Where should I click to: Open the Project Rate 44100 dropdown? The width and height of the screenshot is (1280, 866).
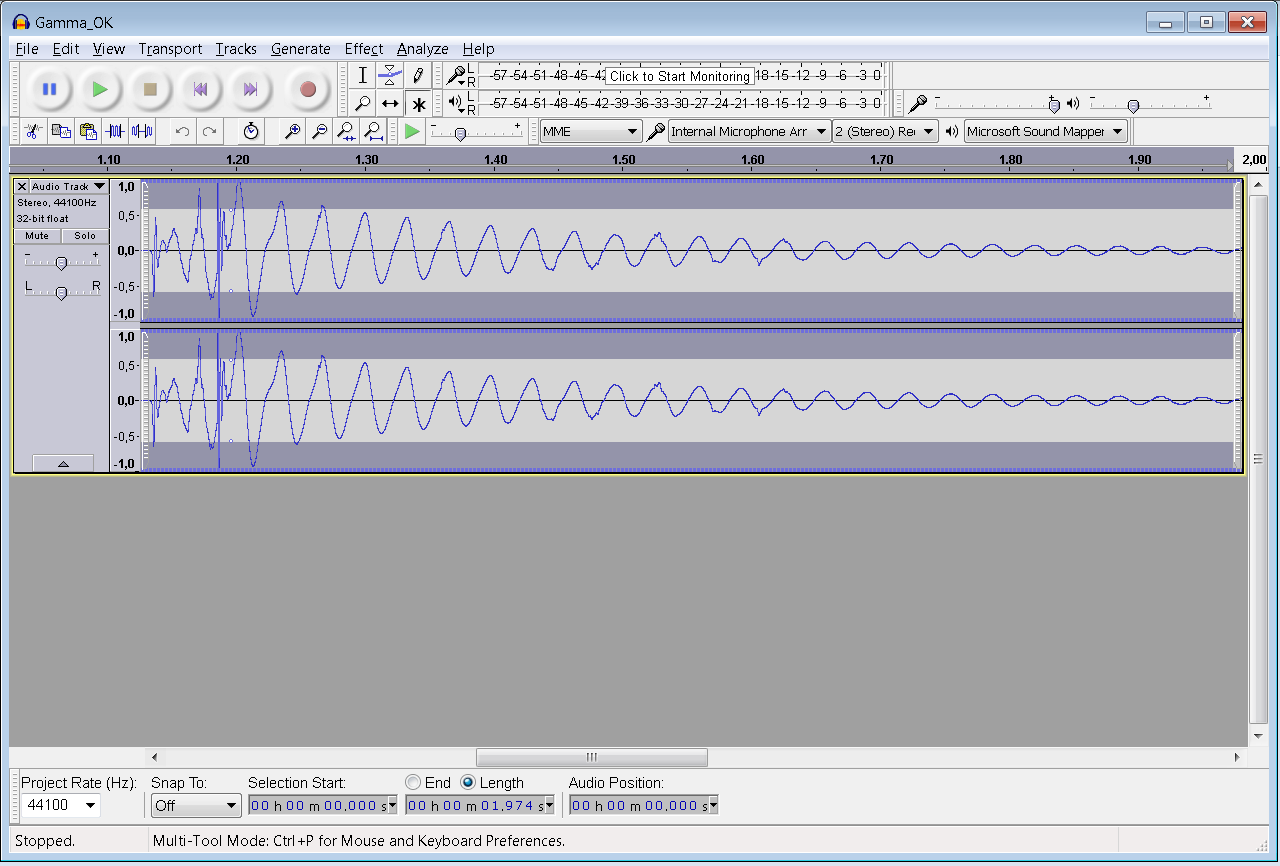pyautogui.click(x=60, y=805)
